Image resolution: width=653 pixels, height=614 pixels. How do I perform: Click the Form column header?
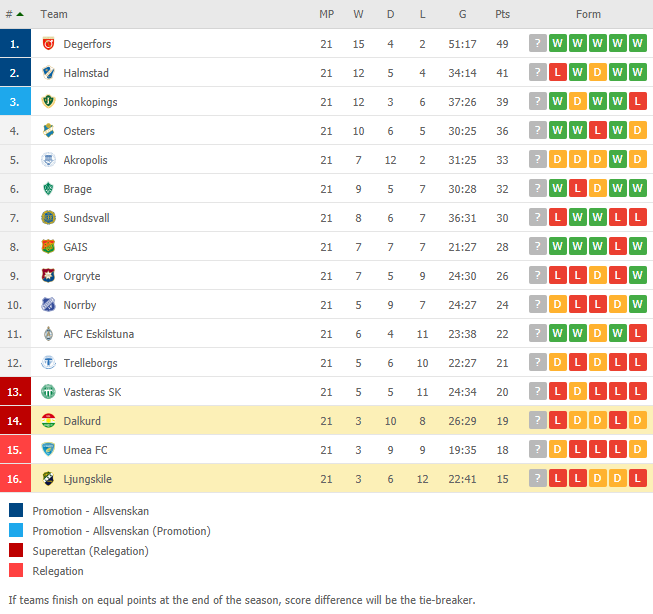[588, 14]
